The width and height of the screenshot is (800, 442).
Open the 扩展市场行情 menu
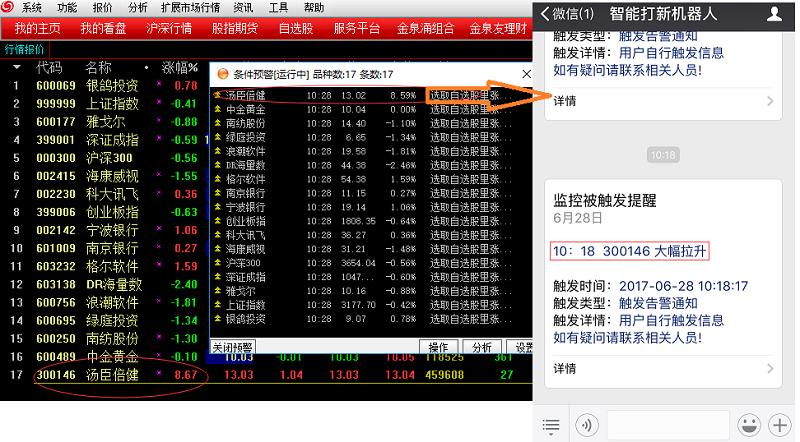[x=190, y=8]
